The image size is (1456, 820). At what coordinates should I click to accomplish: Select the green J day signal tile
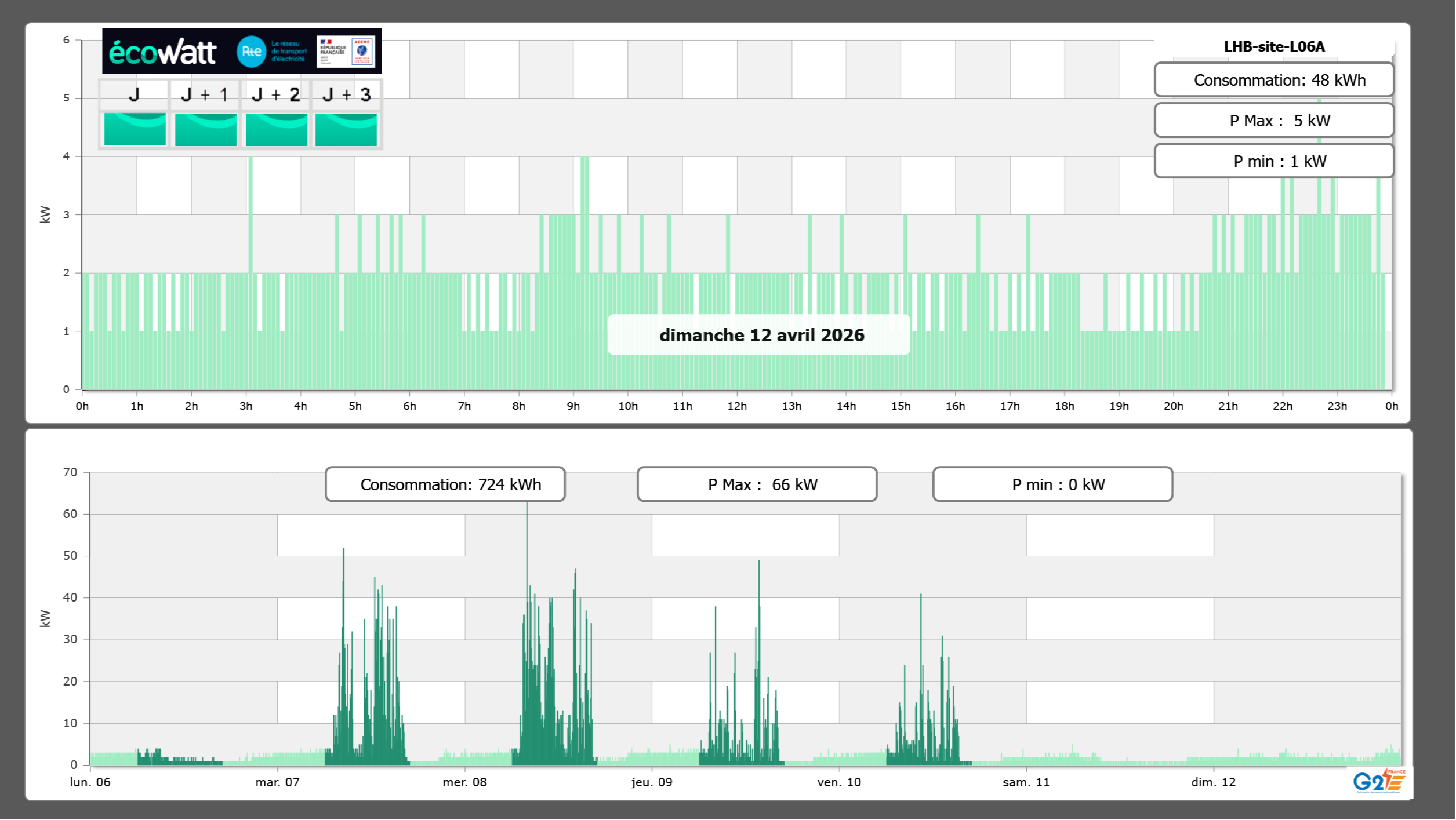[135, 129]
